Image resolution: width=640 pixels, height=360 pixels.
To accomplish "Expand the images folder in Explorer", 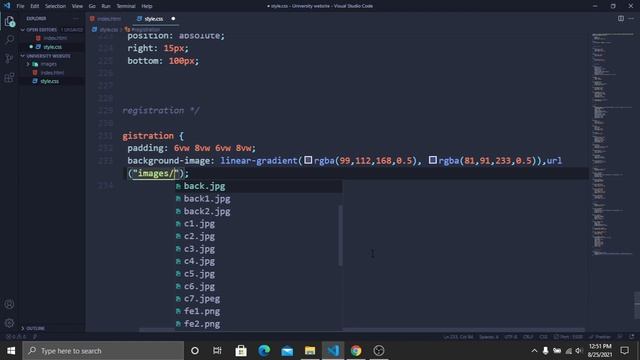I will (51, 64).
